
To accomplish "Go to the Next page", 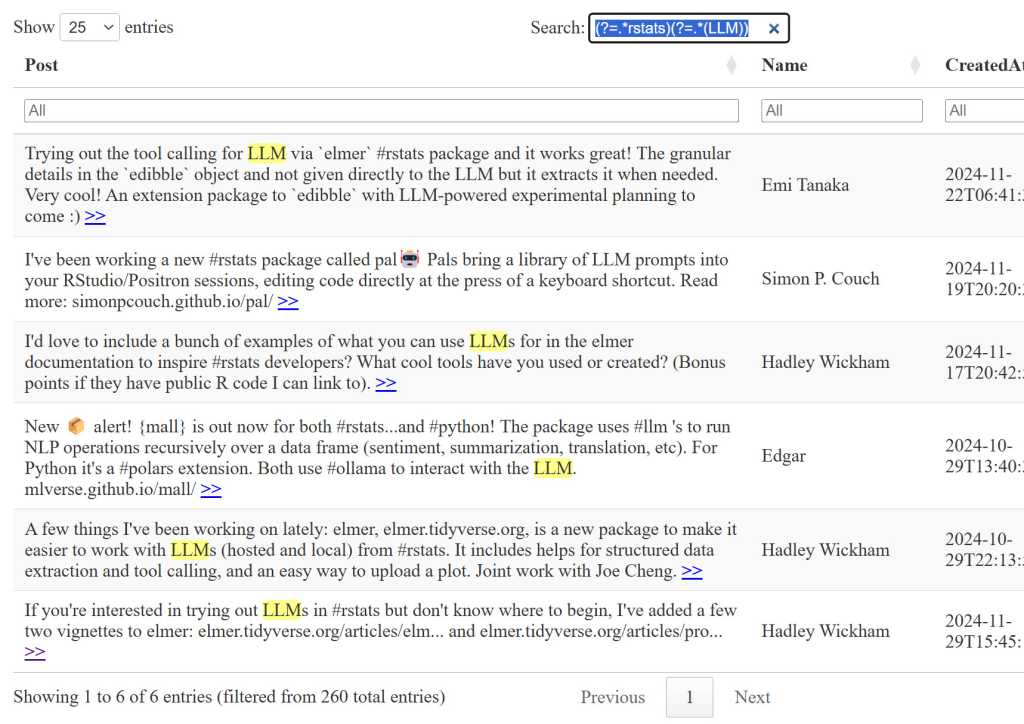I will [x=752, y=698].
